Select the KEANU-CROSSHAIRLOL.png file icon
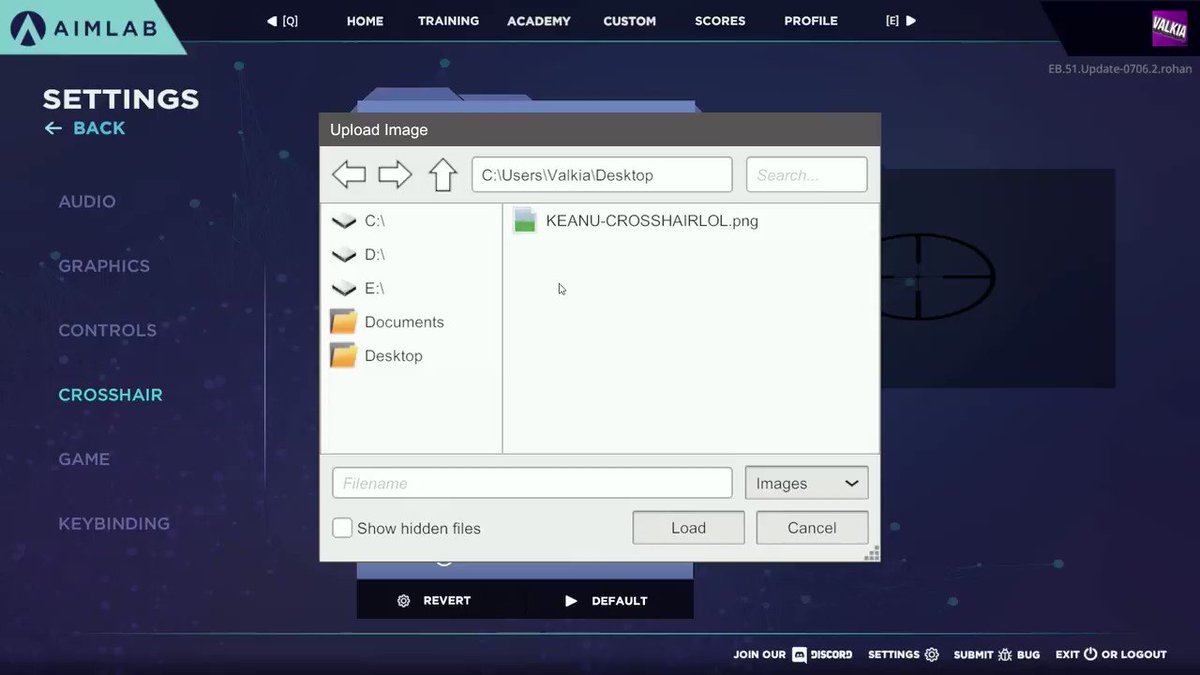This screenshot has width=1200, height=675. coord(525,220)
